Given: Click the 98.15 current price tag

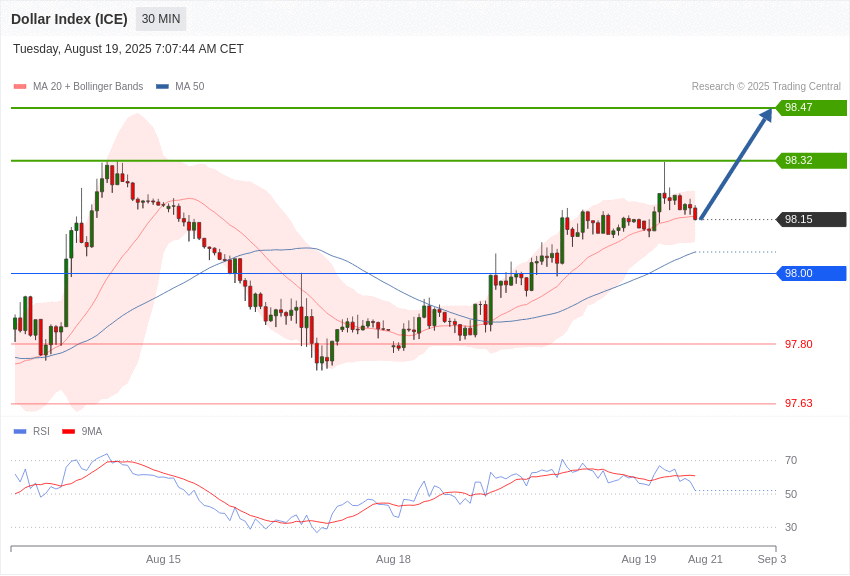Looking at the screenshot, I should click(812, 219).
